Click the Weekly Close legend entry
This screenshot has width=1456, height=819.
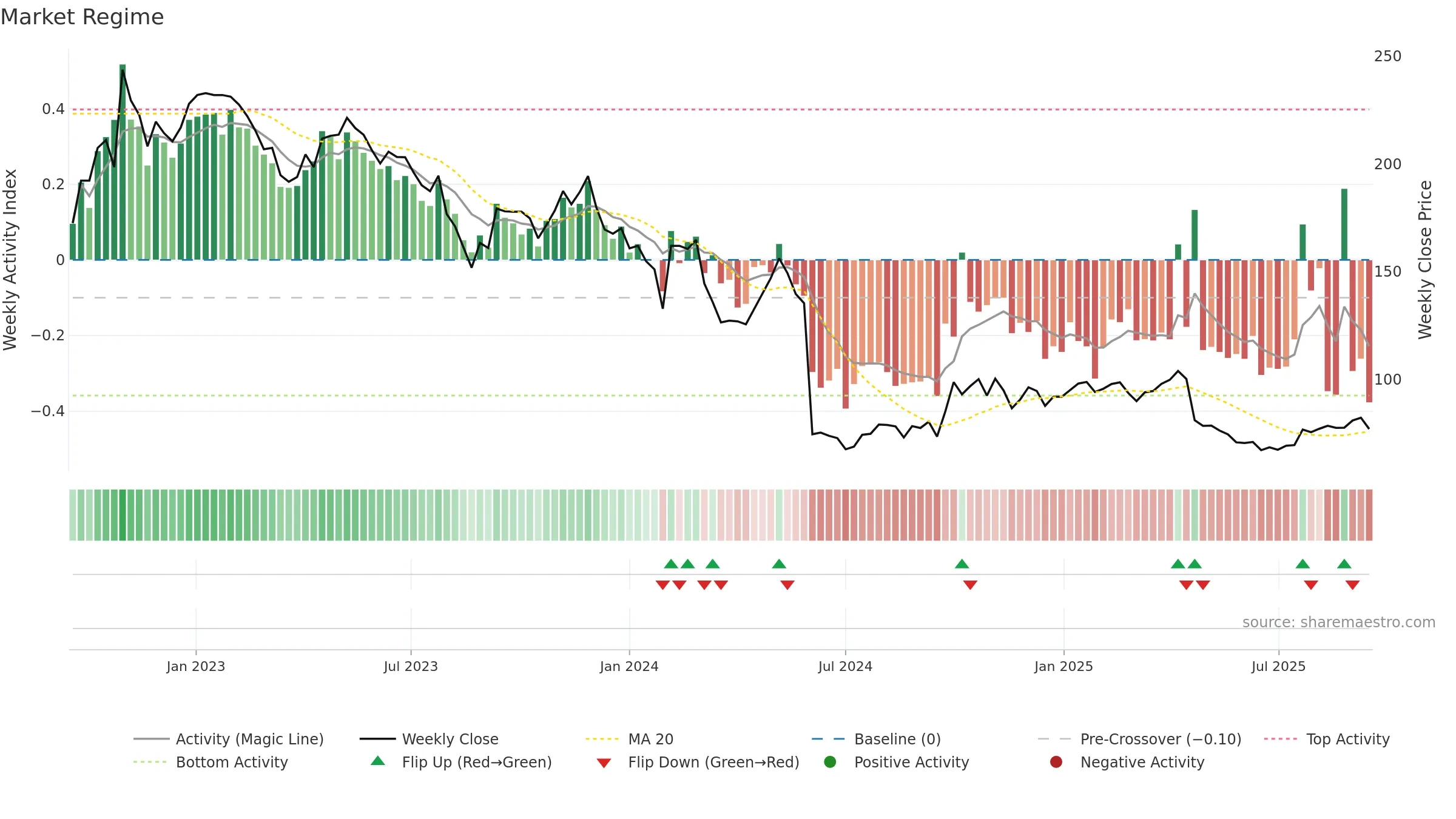point(429,739)
